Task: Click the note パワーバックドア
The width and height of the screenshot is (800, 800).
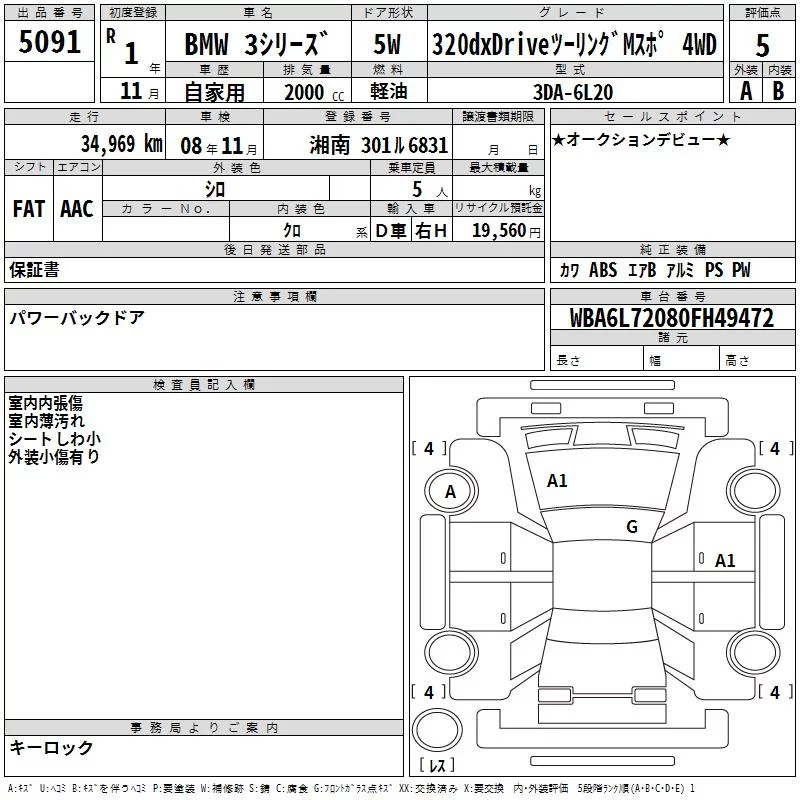Action: click(x=77, y=318)
